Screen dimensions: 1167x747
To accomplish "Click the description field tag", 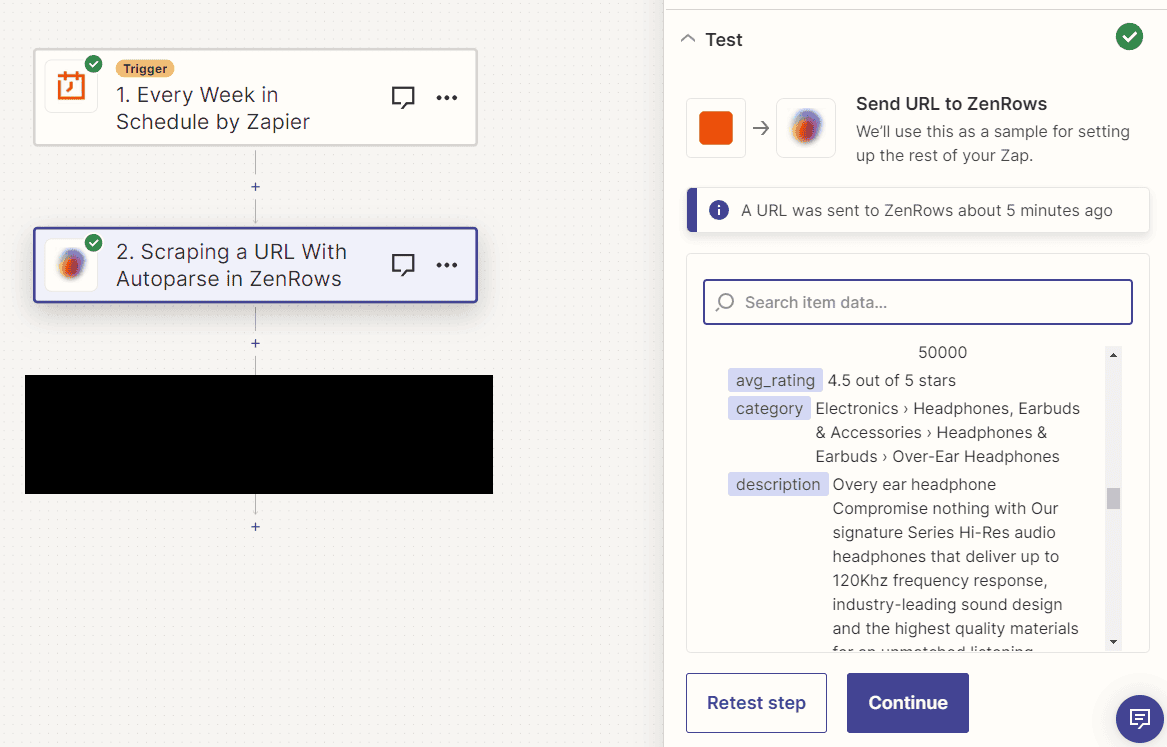I will pyautogui.click(x=778, y=484).
